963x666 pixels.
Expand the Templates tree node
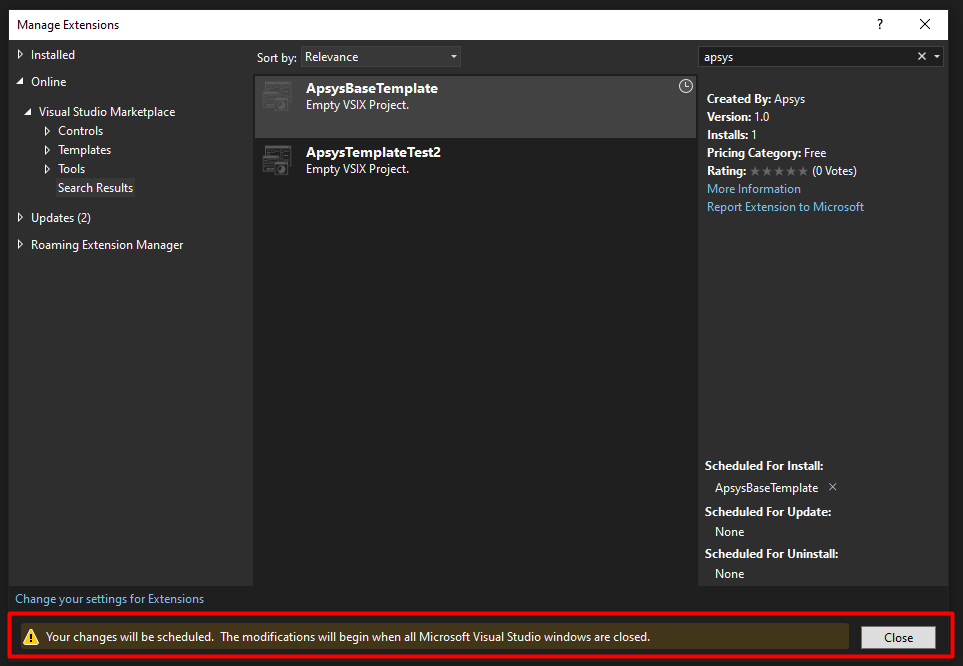point(47,150)
